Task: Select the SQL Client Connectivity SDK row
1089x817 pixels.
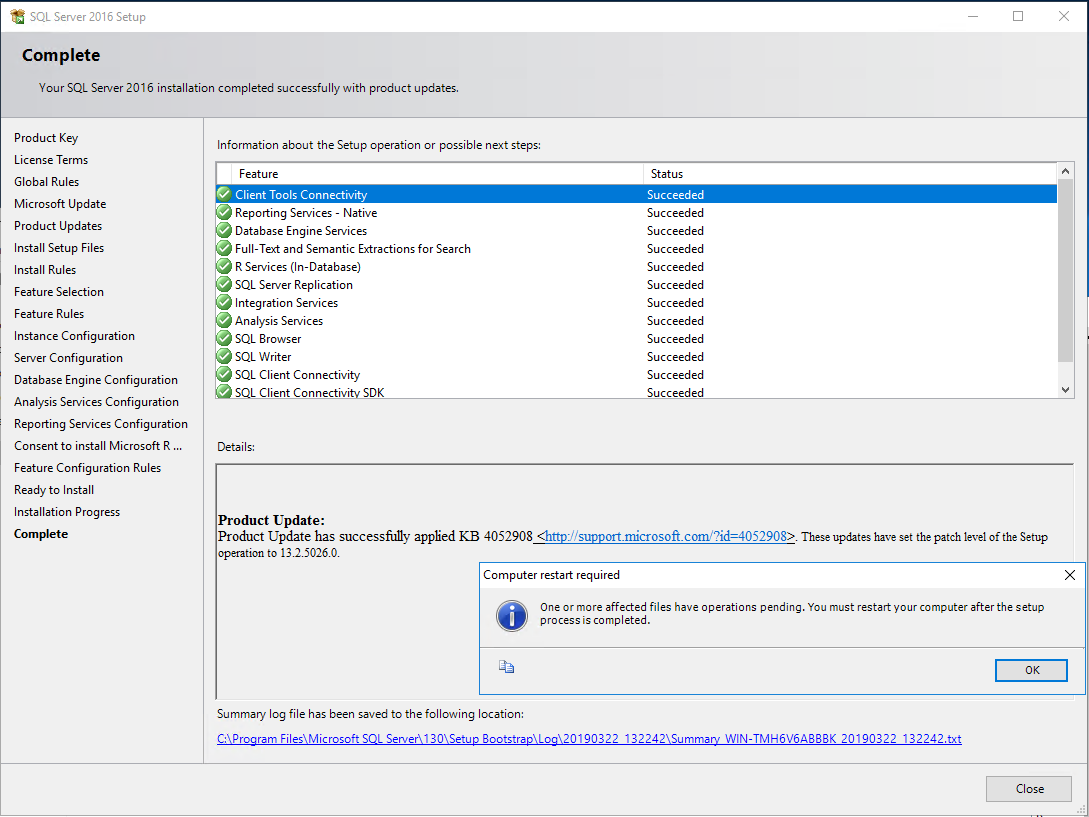Action: coord(636,392)
